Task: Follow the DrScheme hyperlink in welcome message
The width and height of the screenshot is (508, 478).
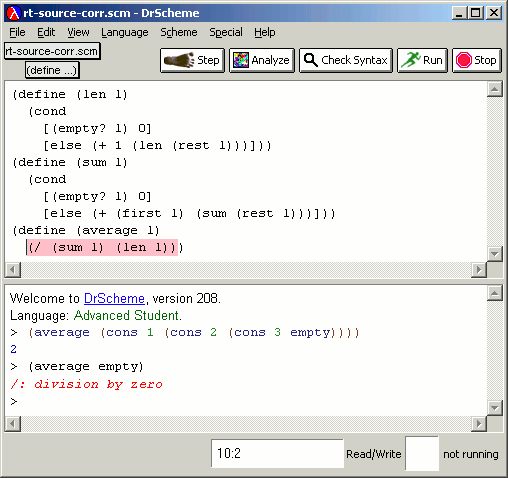Action: [114, 298]
